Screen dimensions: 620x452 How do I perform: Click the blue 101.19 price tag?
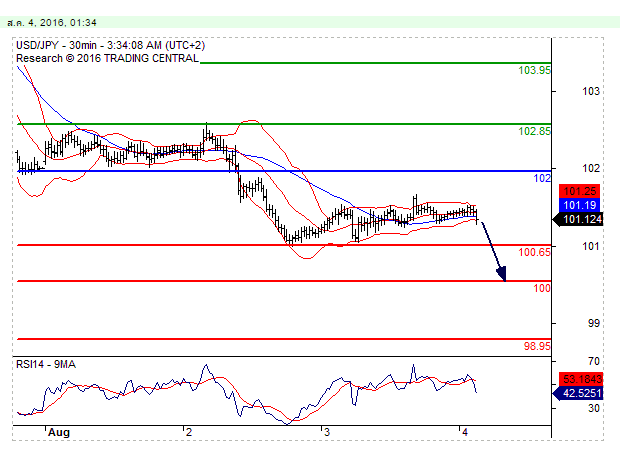tap(579, 205)
